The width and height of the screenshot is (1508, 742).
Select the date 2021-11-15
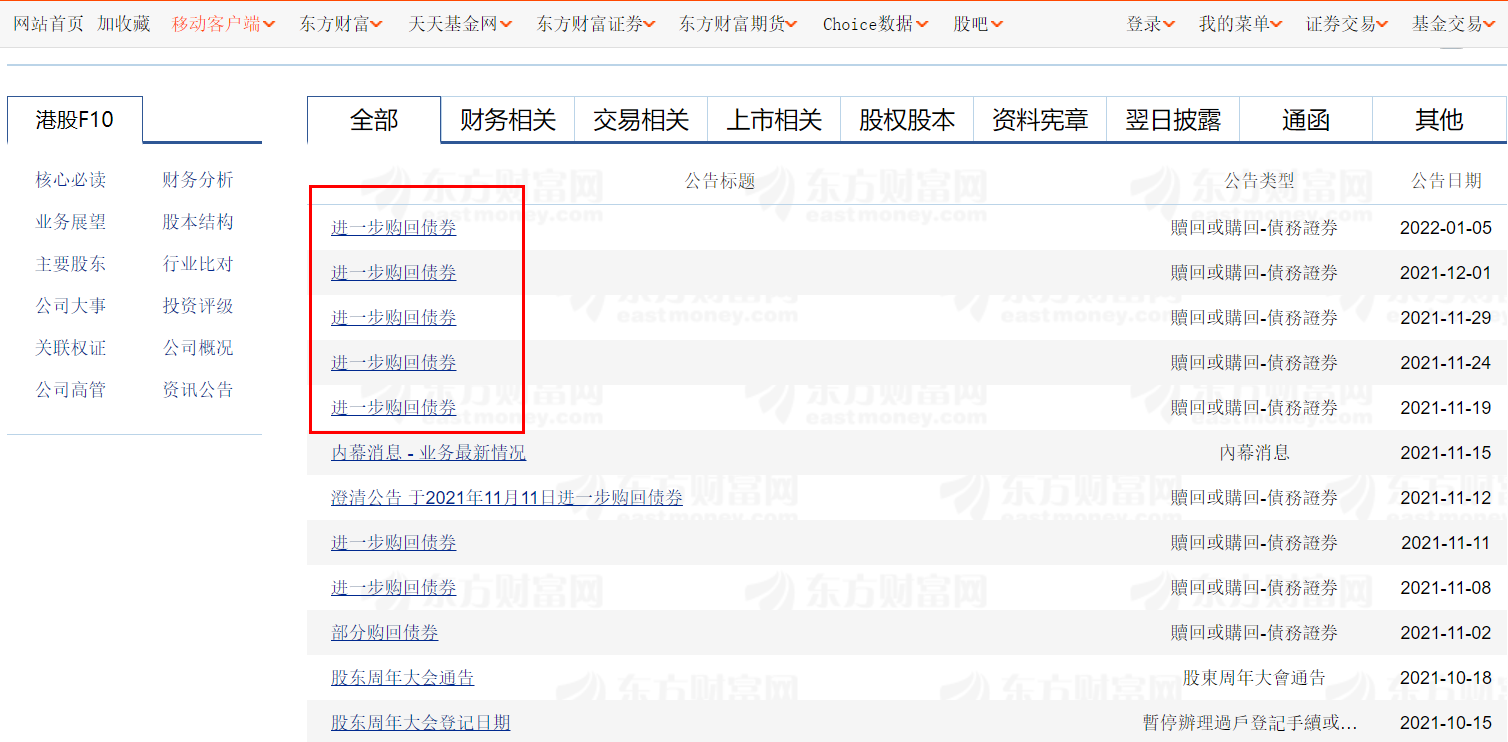click(1446, 453)
